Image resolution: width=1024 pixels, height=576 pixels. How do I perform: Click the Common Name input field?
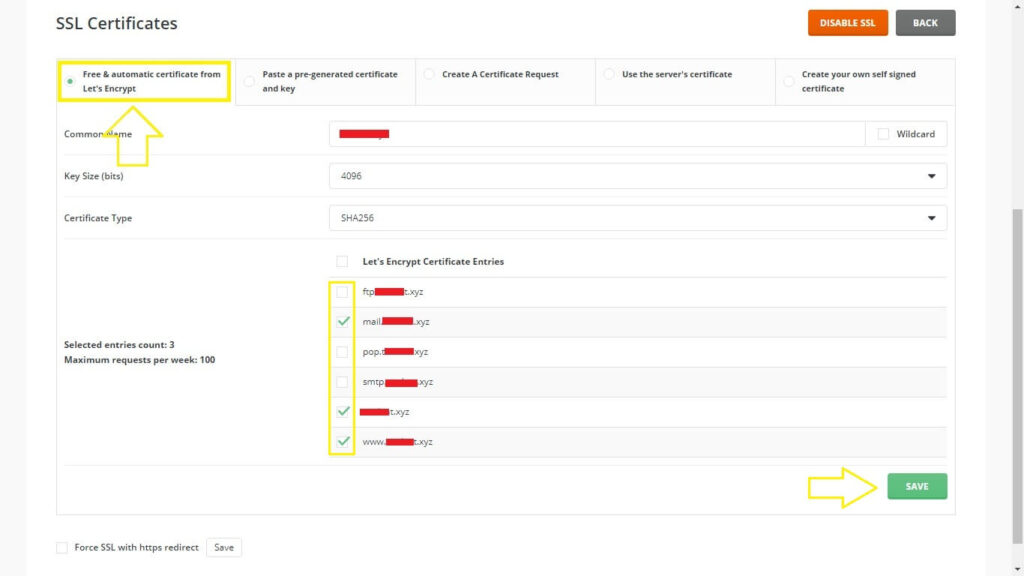click(597, 134)
